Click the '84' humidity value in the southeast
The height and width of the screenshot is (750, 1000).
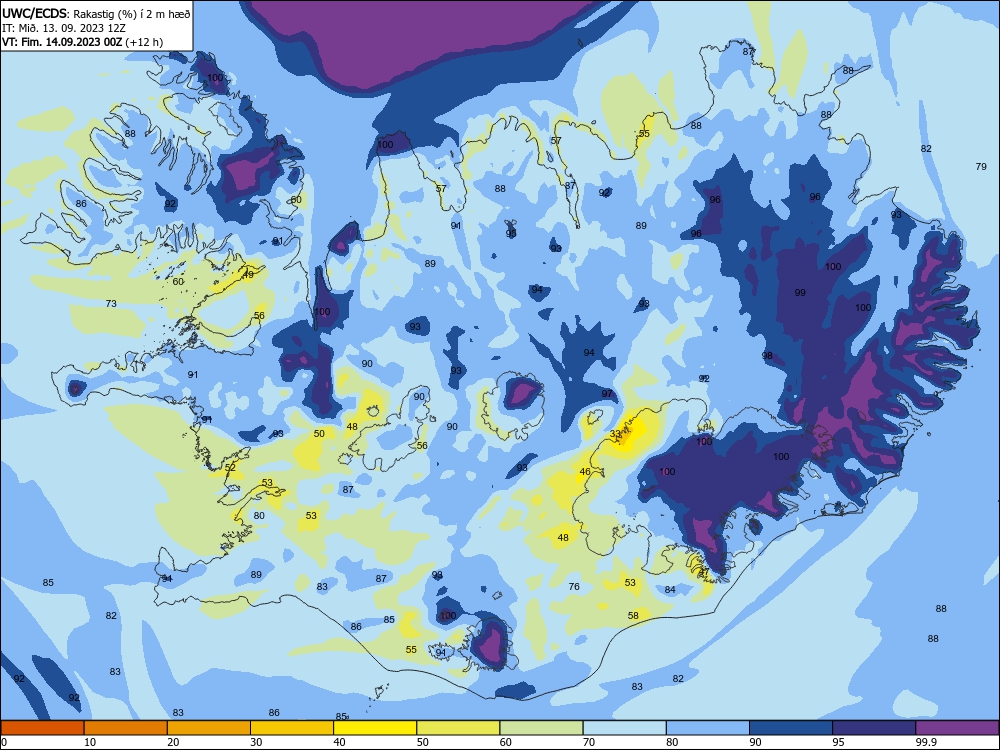tap(670, 590)
